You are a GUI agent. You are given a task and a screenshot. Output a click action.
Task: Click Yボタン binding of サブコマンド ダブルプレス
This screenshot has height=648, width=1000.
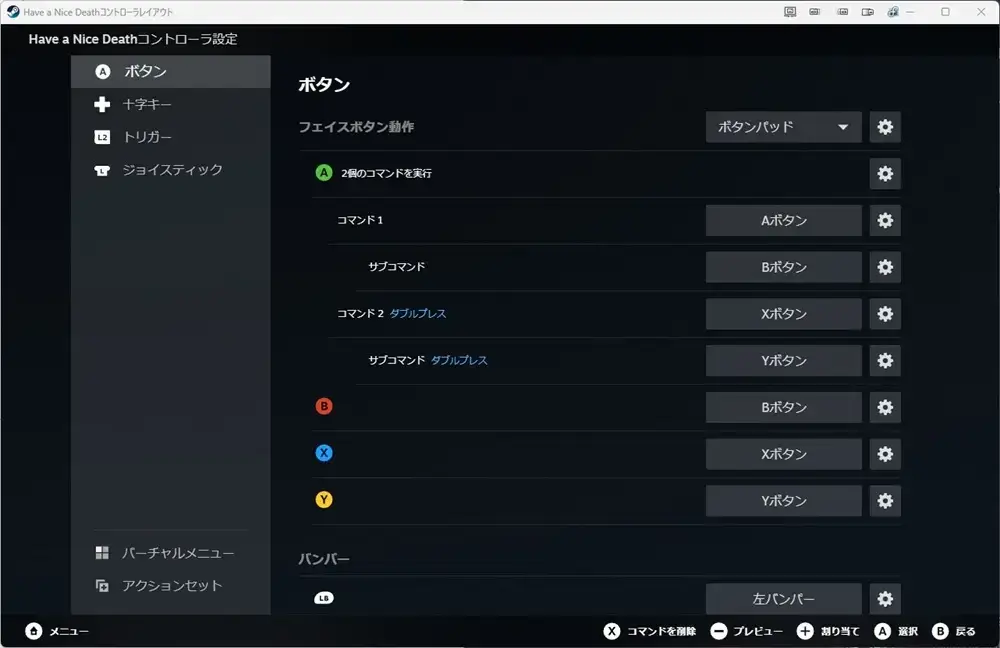783,360
